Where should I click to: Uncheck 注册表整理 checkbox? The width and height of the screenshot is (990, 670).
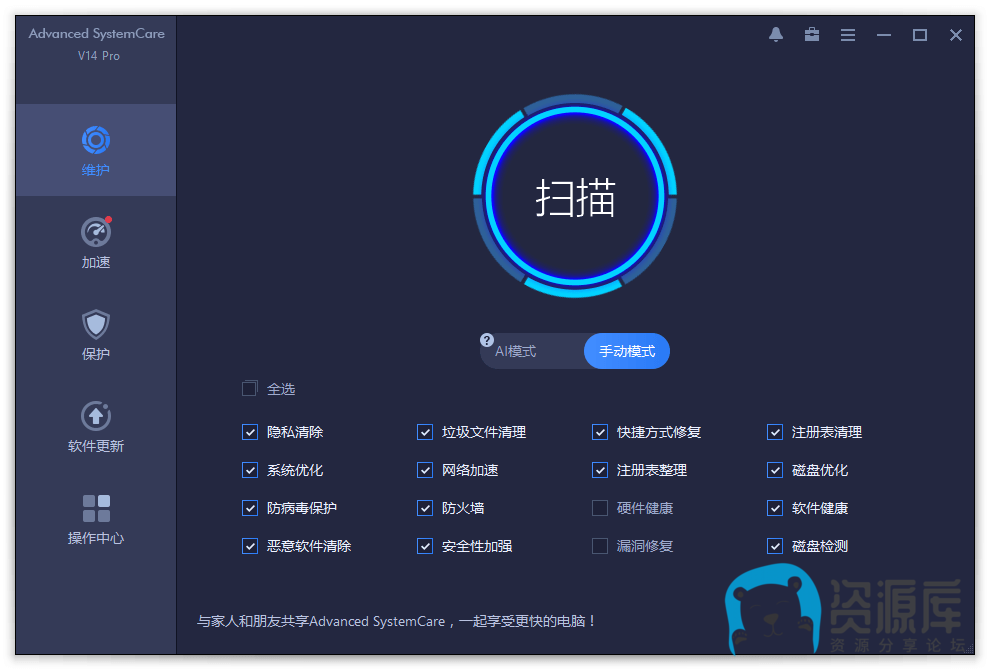click(600, 470)
